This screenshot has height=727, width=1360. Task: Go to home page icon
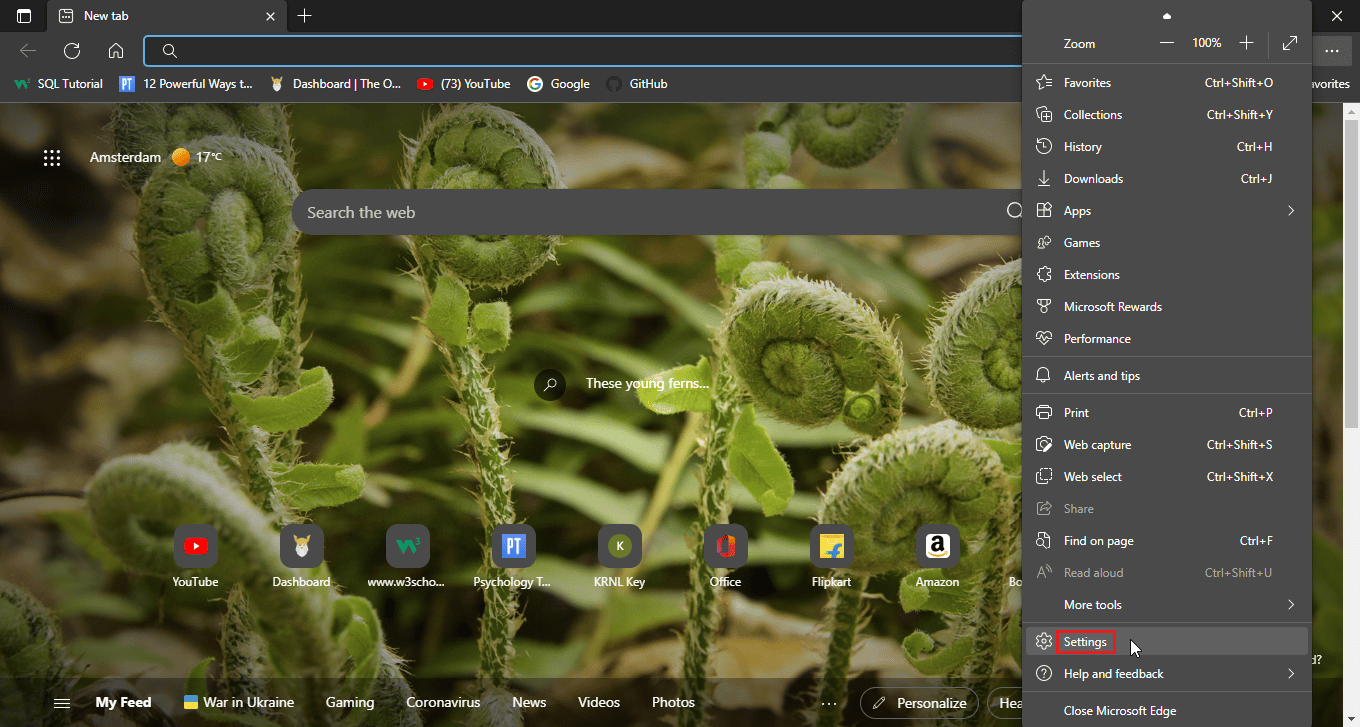pos(116,51)
